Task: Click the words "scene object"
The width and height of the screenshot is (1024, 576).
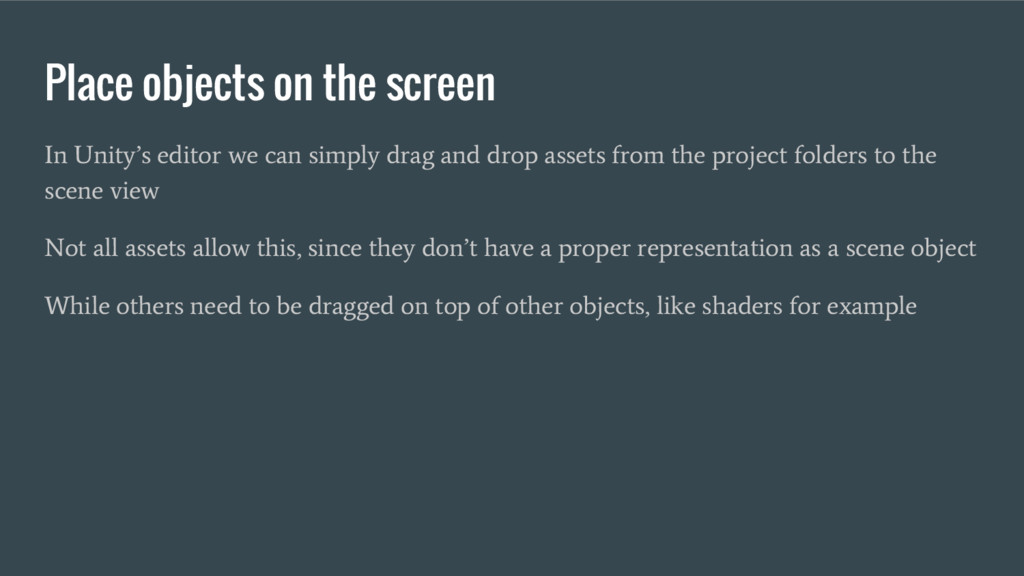Action: [x=910, y=249]
